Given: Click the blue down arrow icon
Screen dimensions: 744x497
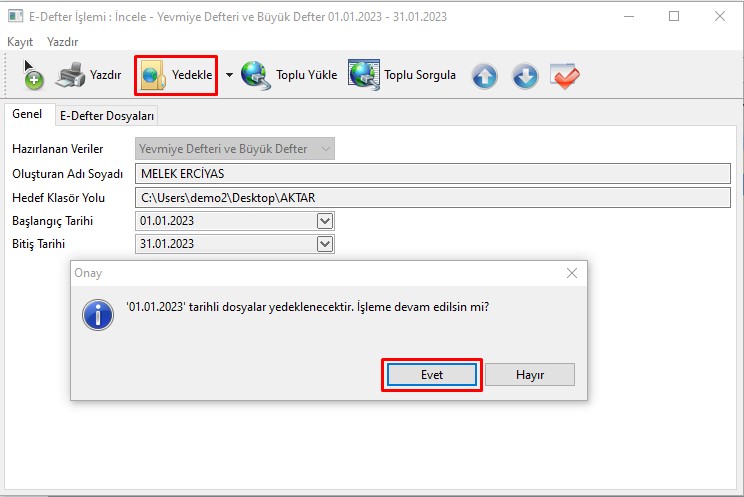Looking at the screenshot, I should click(525, 76).
